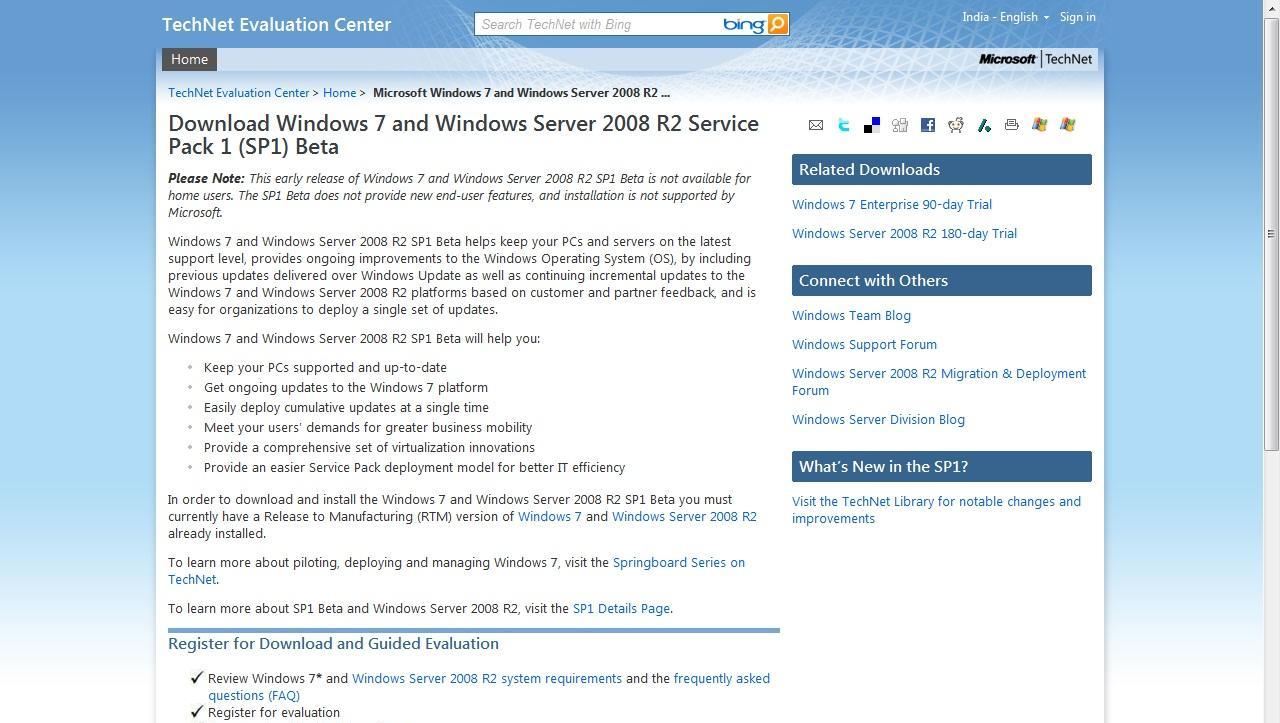Click Home breadcrumb link
This screenshot has width=1280, height=723.
(x=339, y=92)
